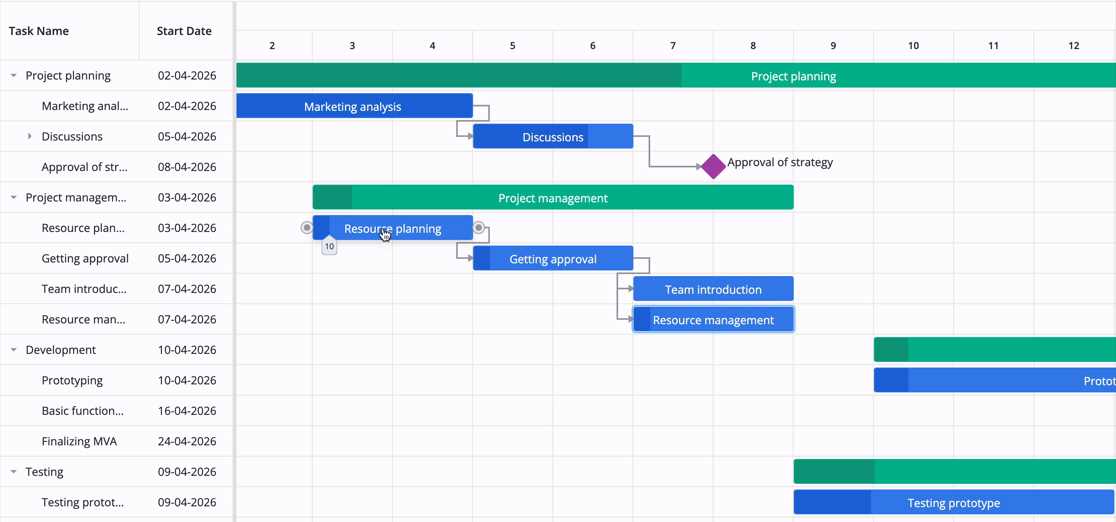Screen dimensions: 1116x522
Task: Collapse the Development group
Action: [x=14, y=350]
